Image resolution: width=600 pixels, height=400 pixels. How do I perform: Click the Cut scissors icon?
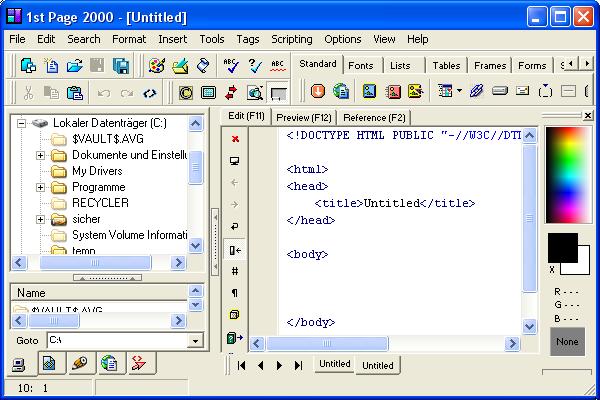click(29, 93)
